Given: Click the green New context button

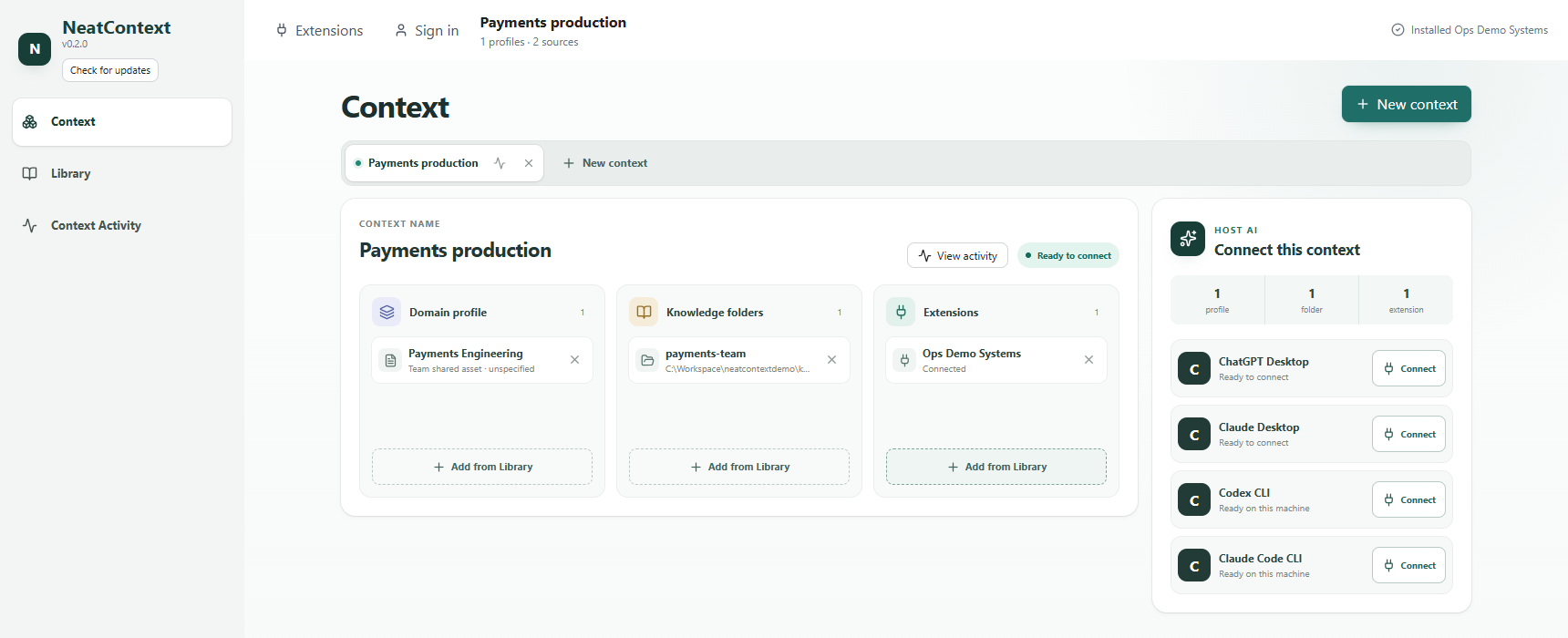Looking at the screenshot, I should tap(1407, 104).
